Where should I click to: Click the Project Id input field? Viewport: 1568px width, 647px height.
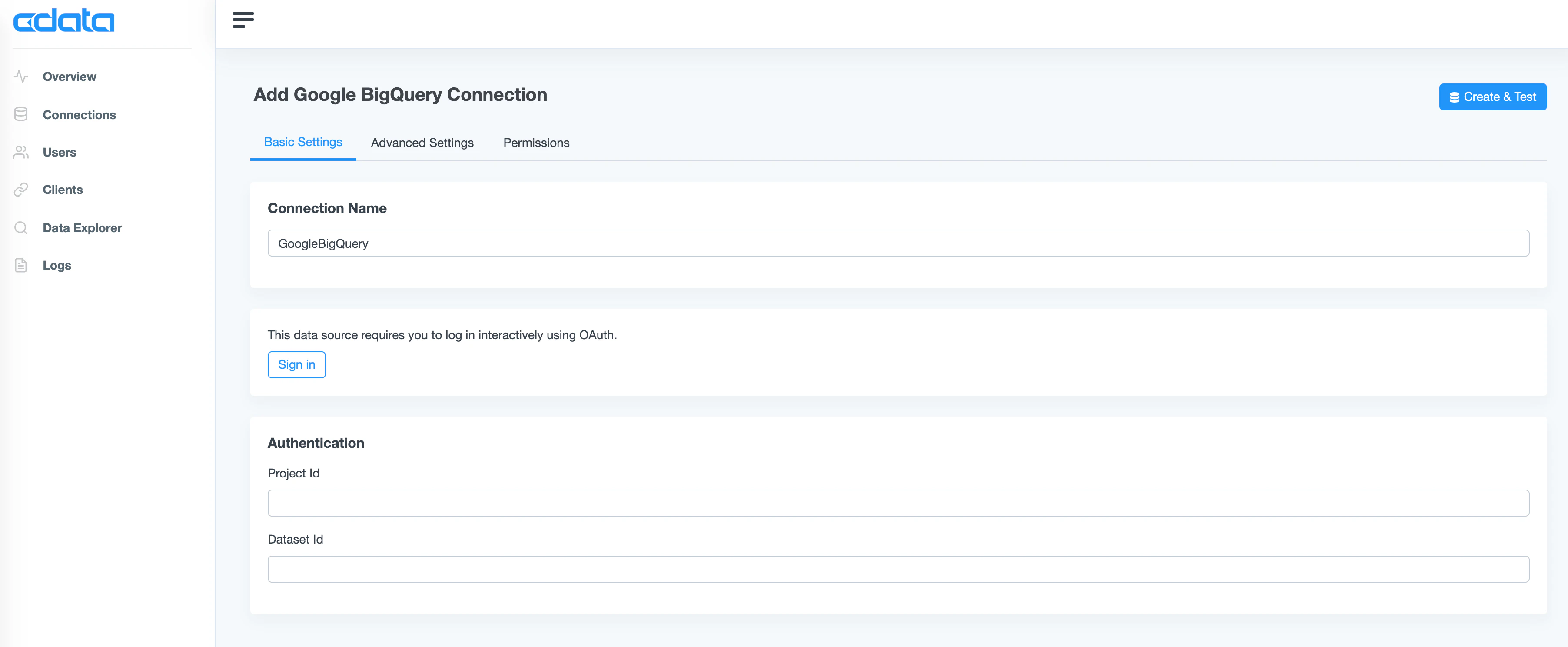[x=898, y=503]
